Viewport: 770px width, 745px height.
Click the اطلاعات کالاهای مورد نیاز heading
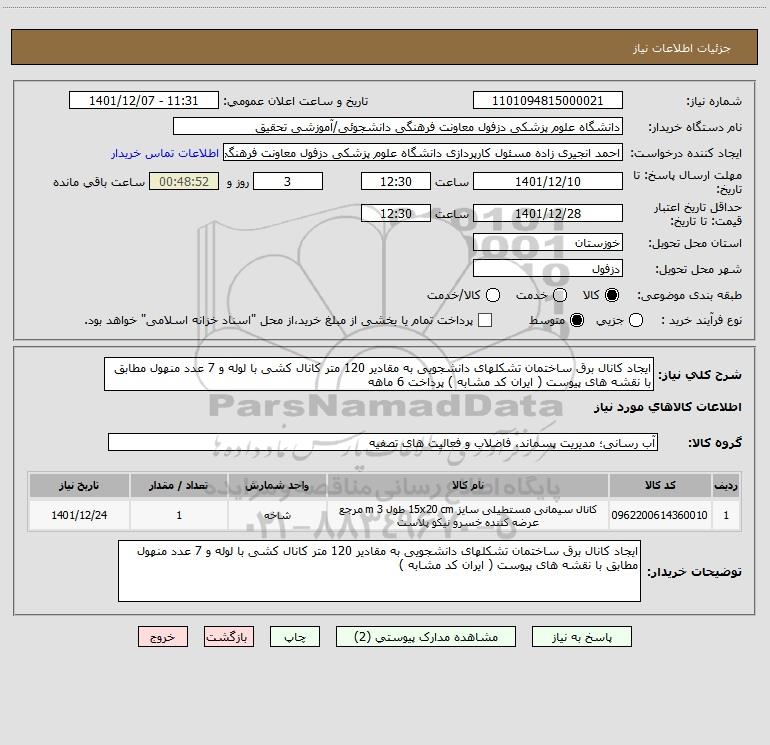667,407
